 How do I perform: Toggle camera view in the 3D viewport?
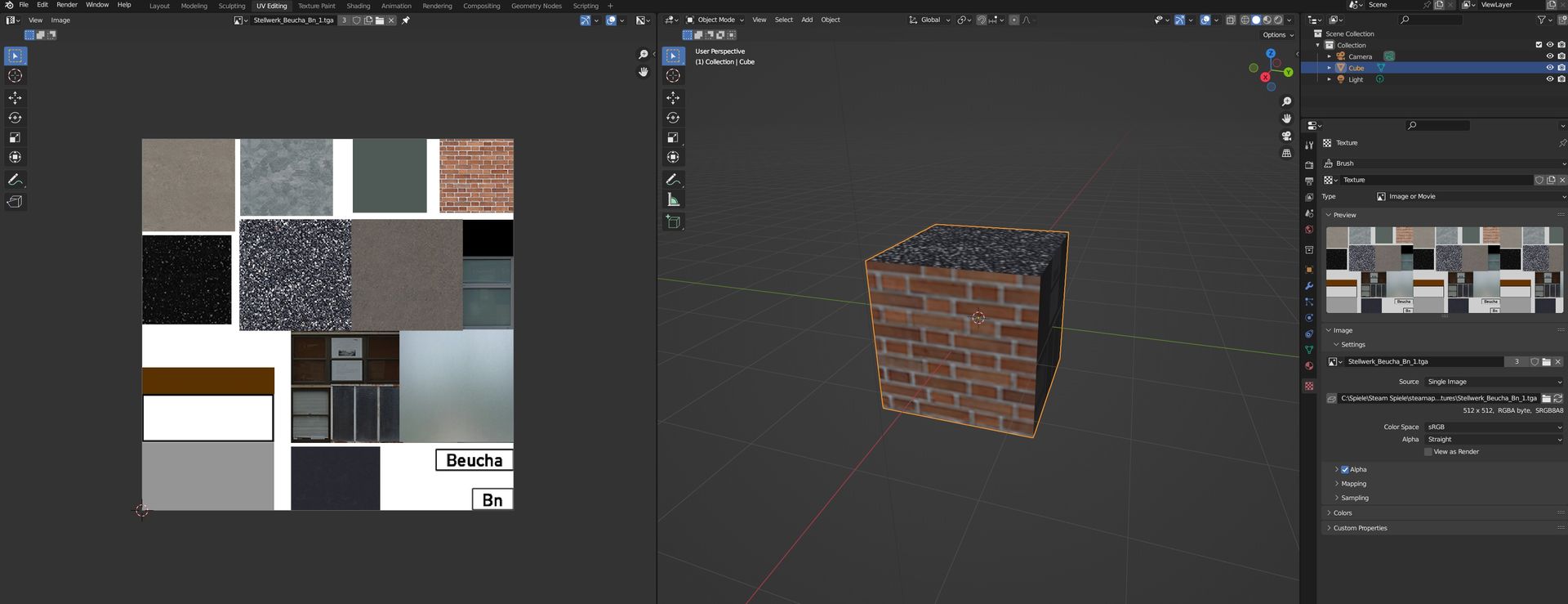click(1286, 136)
